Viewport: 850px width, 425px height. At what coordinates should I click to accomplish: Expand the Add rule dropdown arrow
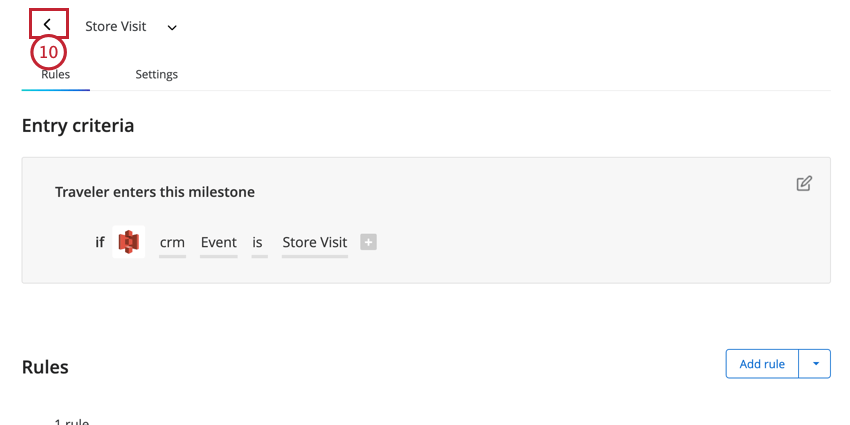[815, 364]
